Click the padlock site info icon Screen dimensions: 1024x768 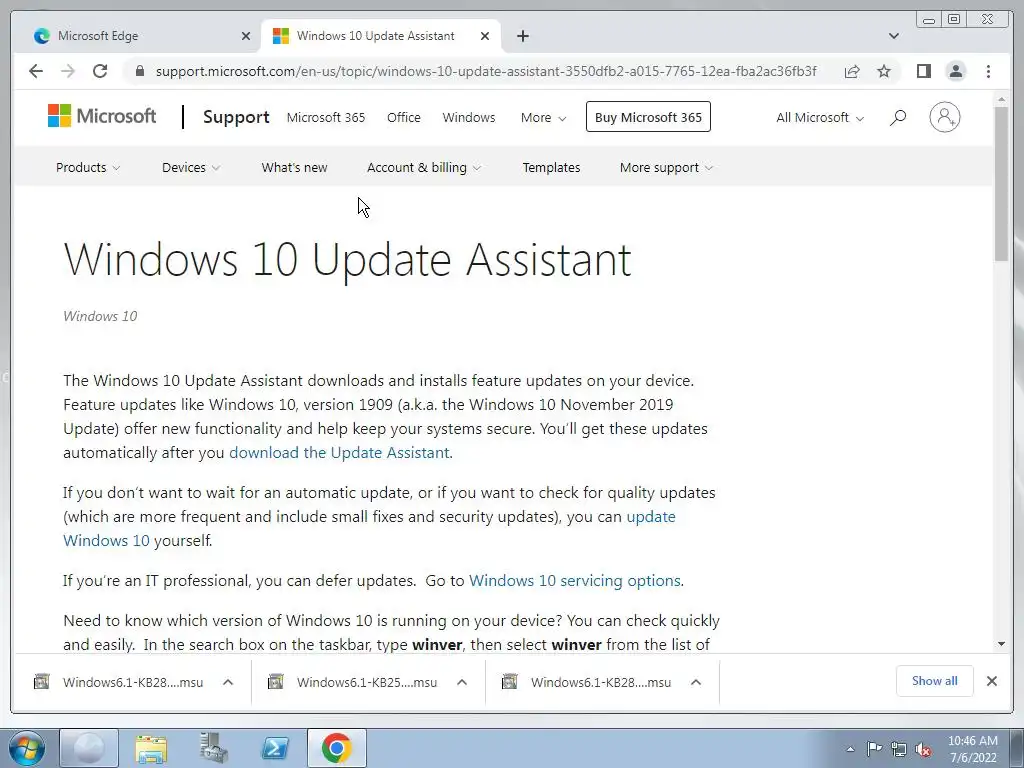point(139,71)
